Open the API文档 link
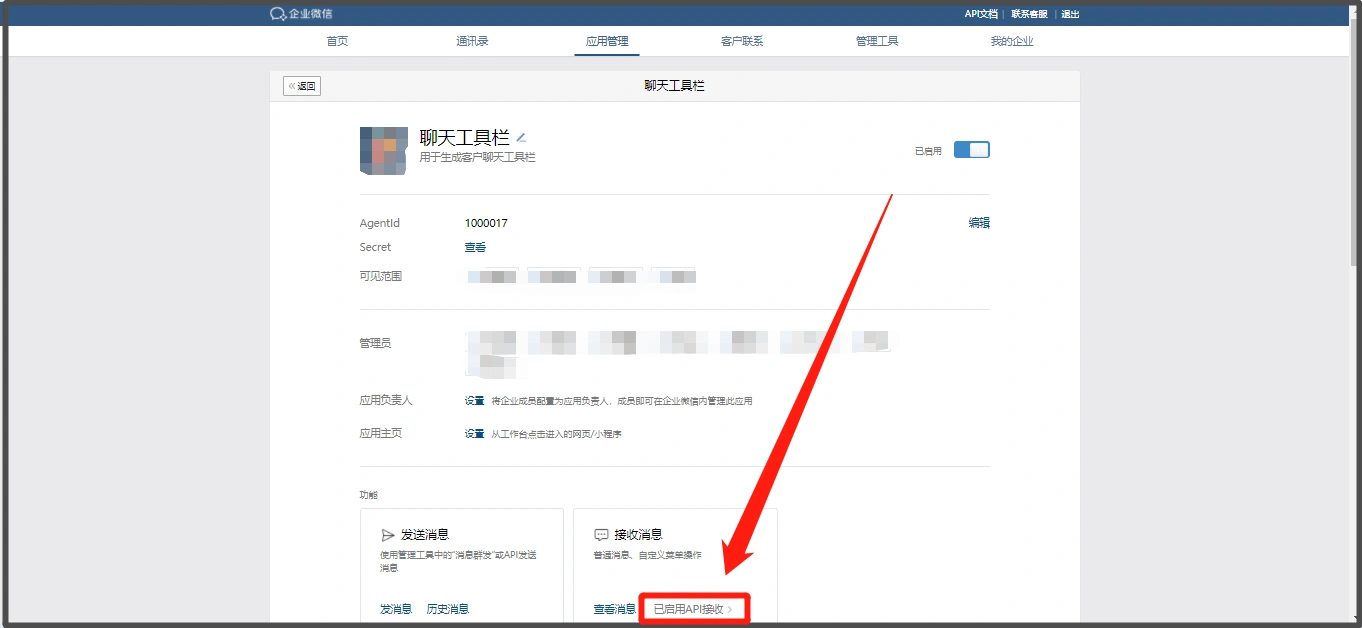Viewport: 1362px width, 628px height. click(x=981, y=14)
